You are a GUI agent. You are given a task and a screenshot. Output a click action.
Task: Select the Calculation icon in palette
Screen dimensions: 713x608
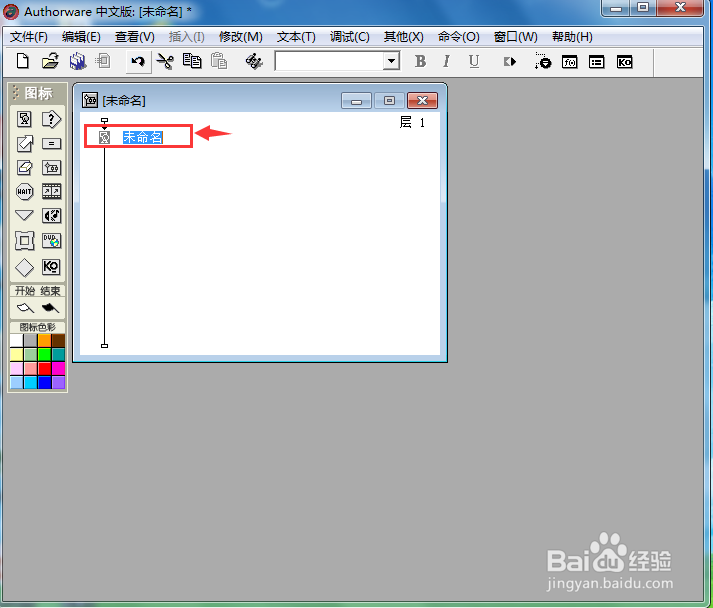tap(51, 144)
